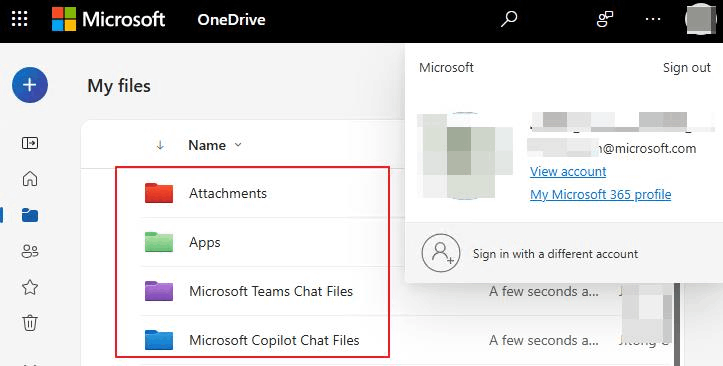Image resolution: width=723 pixels, height=366 pixels.
Task: Click the sign in with different account icon
Action: click(x=441, y=253)
